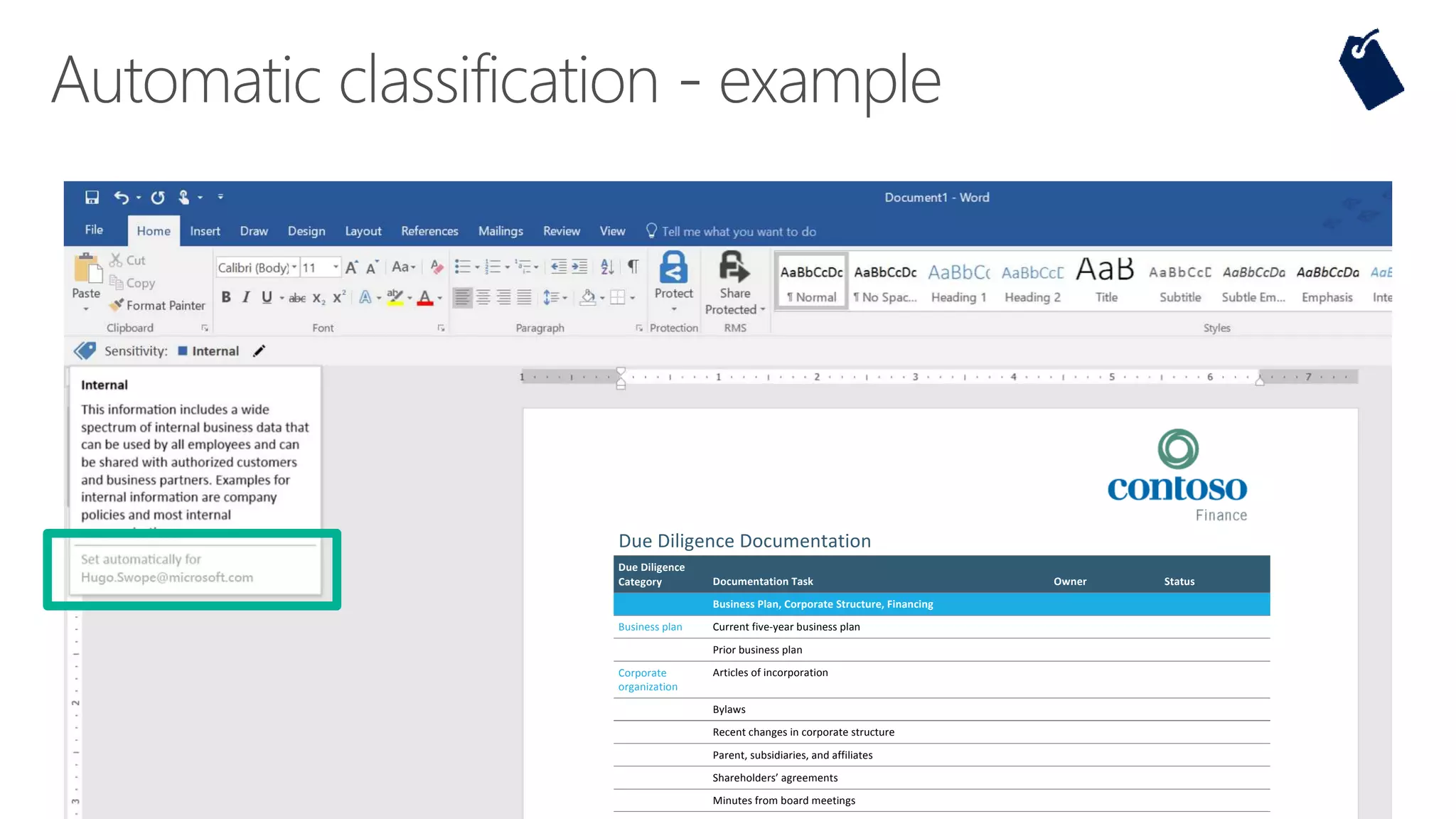Toggle show paragraph marks
1456x819 pixels.
click(x=632, y=267)
